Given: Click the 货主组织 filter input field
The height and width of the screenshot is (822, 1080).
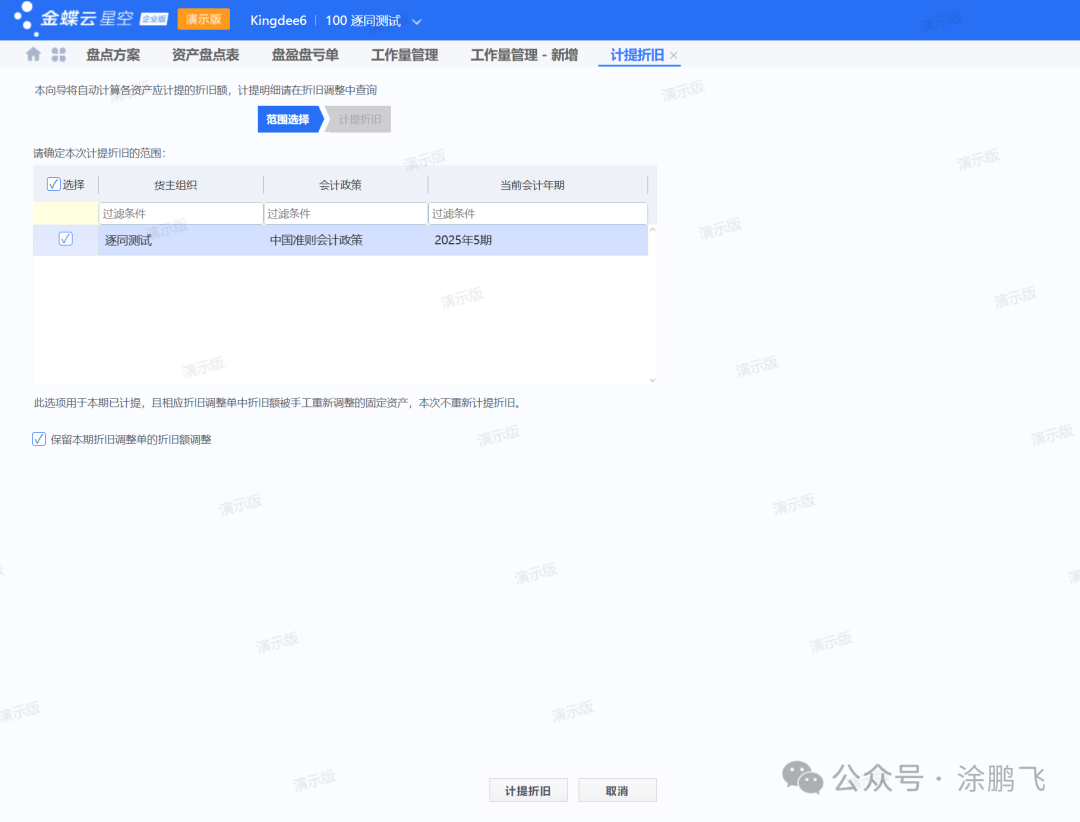Looking at the screenshot, I should pos(181,214).
